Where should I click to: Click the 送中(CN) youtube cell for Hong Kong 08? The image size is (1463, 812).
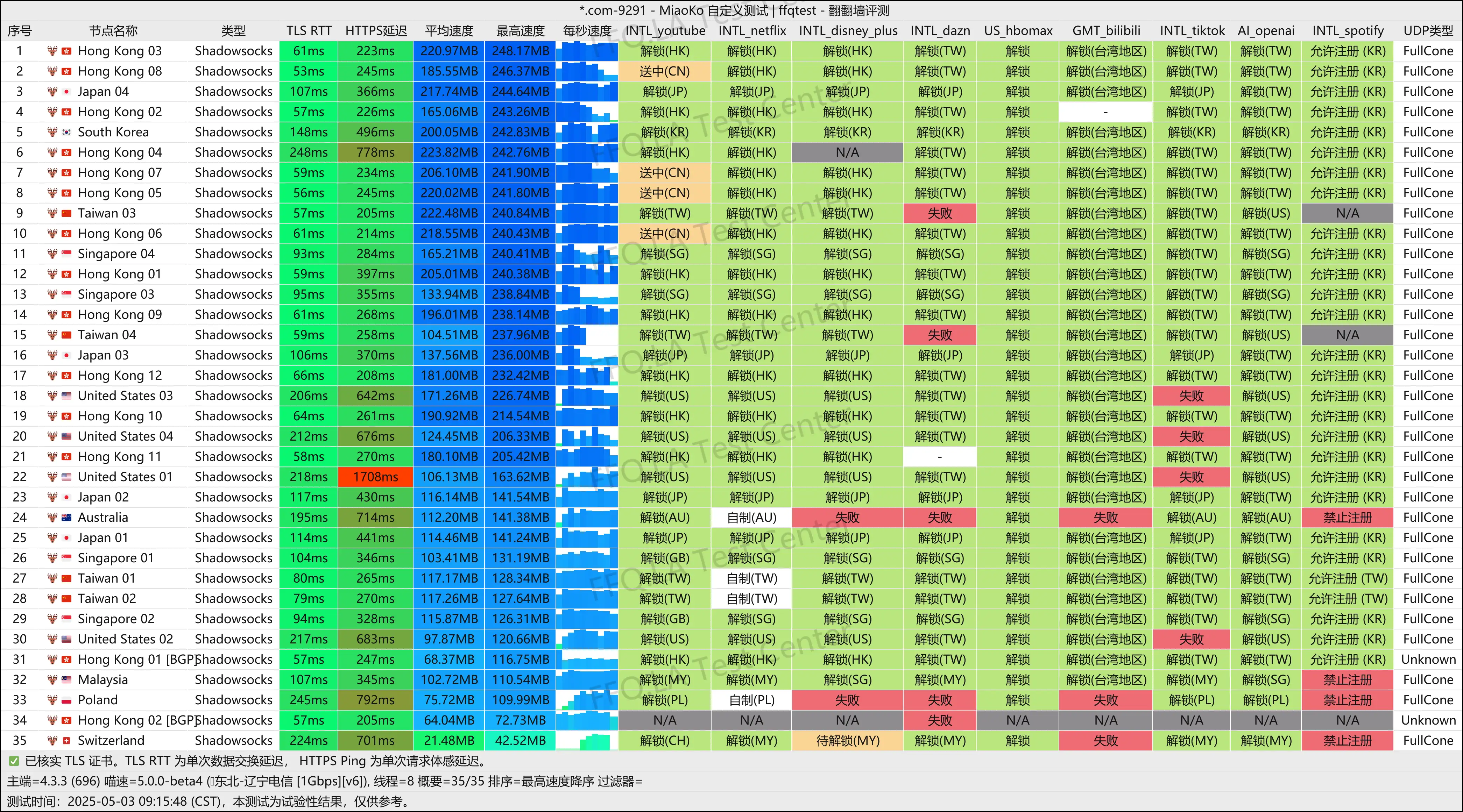click(x=664, y=72)
